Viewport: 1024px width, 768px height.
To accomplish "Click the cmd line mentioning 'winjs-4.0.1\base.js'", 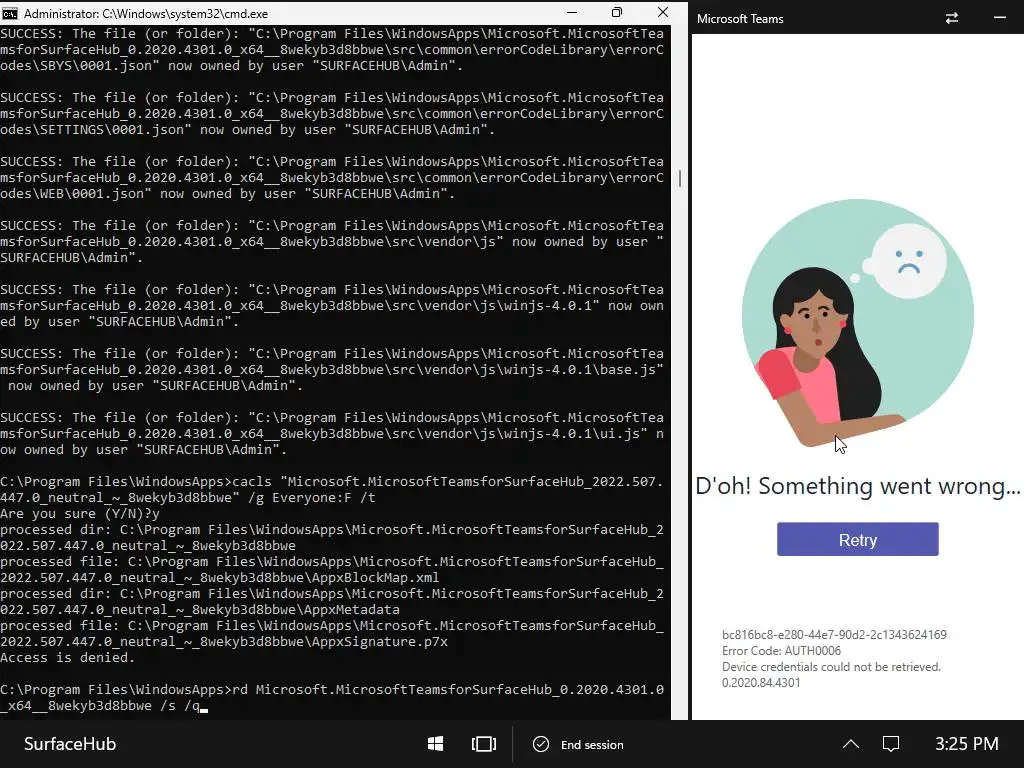I will click(x=332, y=370).
